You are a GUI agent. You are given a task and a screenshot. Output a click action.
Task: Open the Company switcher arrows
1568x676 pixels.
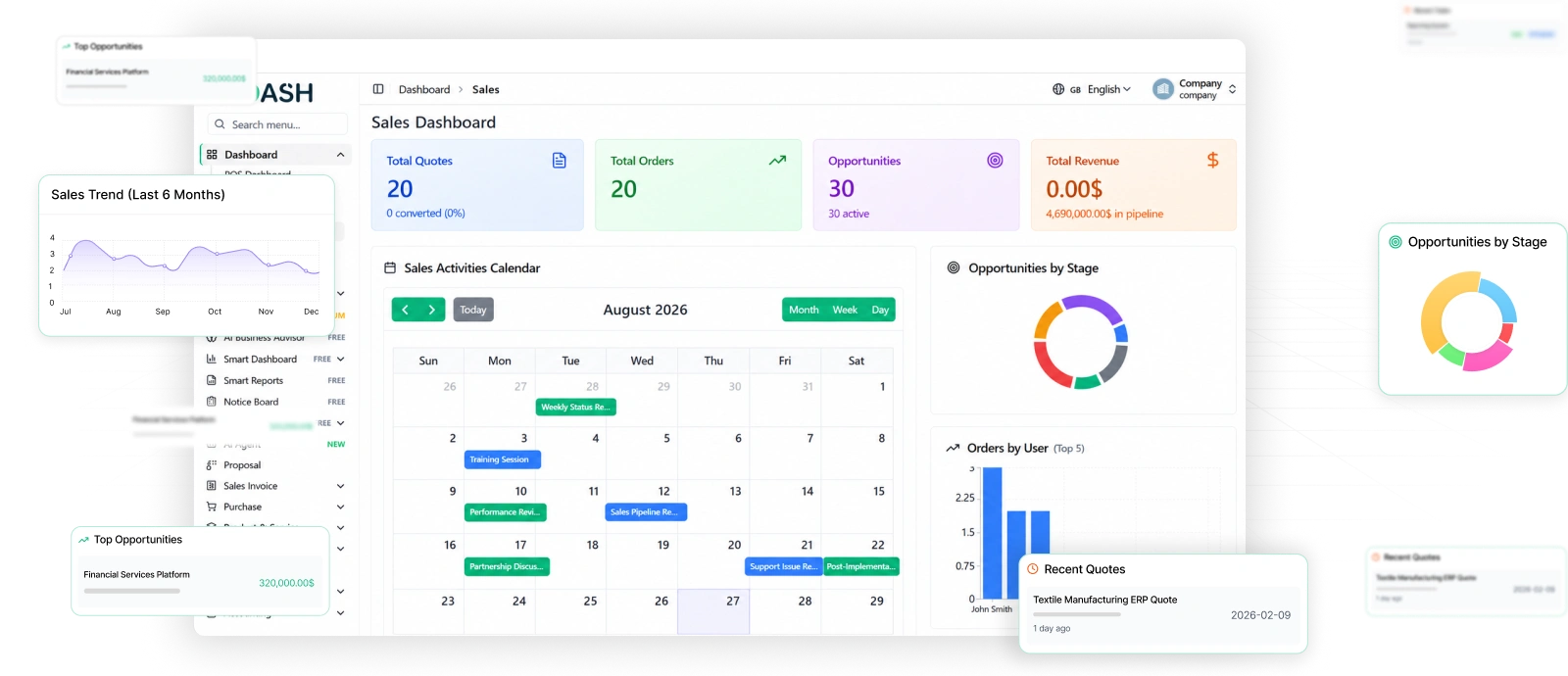1232,89
